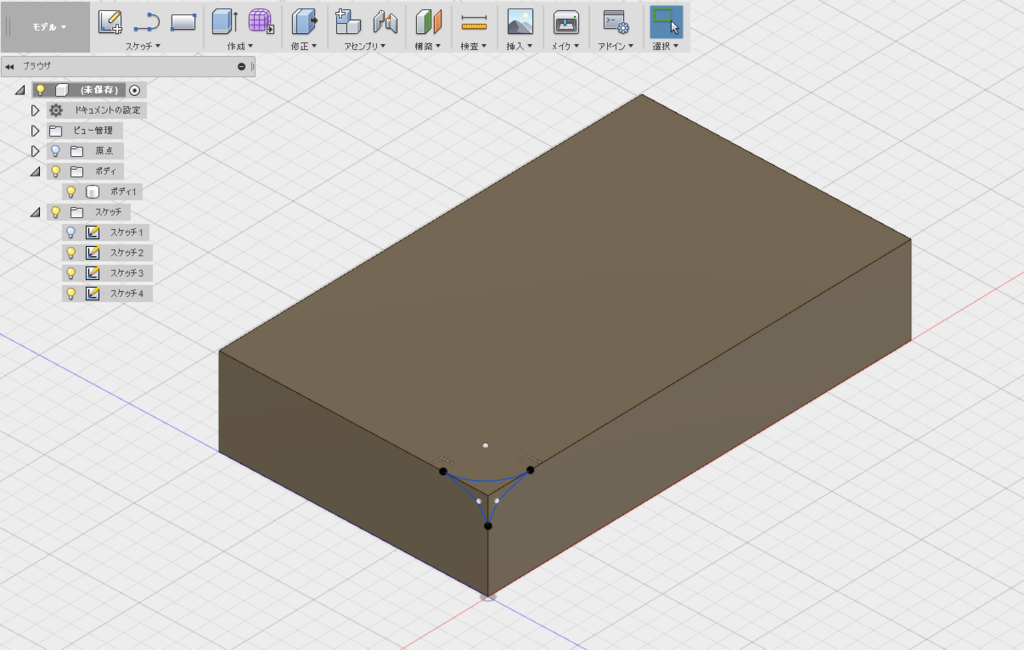This screenshot has width=1024, height=650.
Task: Select the Insert image icon
Action: click(x=520, y=22)
